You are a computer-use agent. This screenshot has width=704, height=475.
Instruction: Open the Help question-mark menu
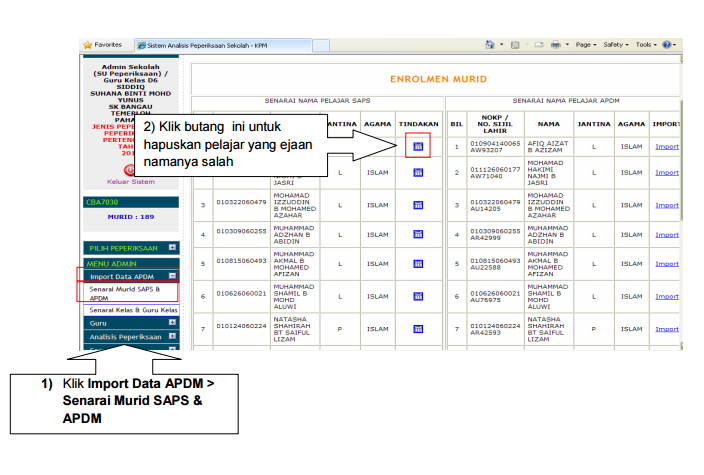click(x=669, y=45)
